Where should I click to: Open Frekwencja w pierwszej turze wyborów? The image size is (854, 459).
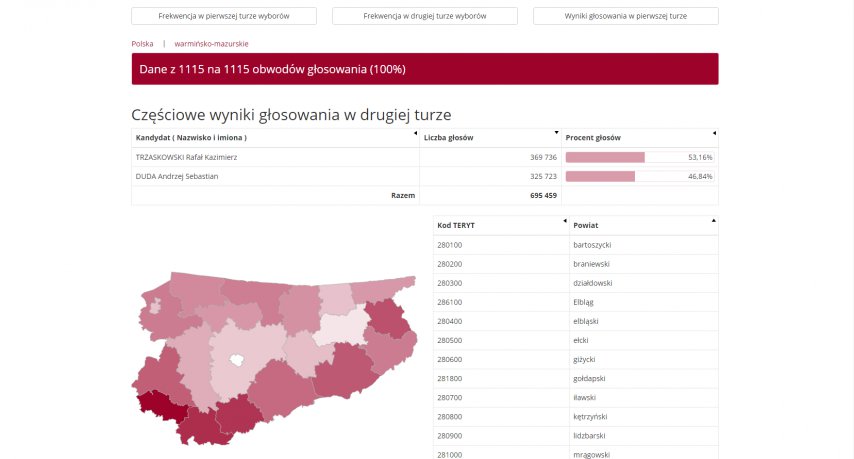tap(224, 16)
